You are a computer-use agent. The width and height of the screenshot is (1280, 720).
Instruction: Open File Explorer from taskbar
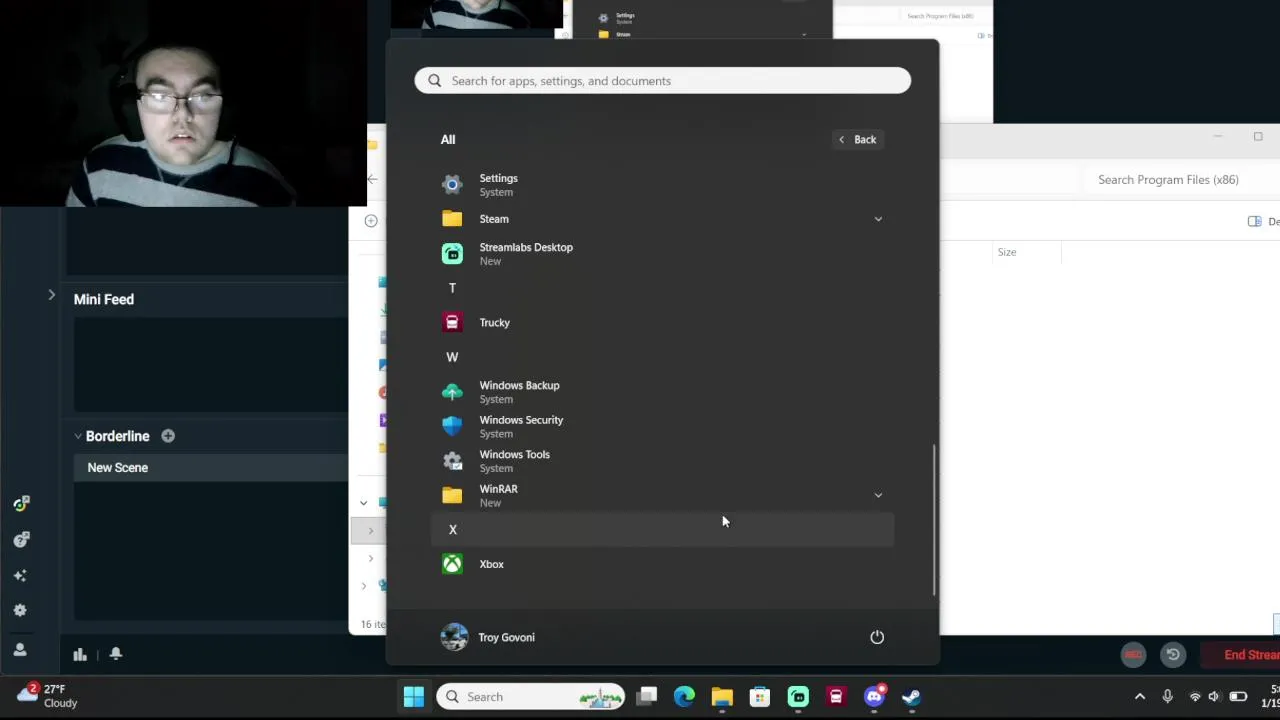click(722, 697)
